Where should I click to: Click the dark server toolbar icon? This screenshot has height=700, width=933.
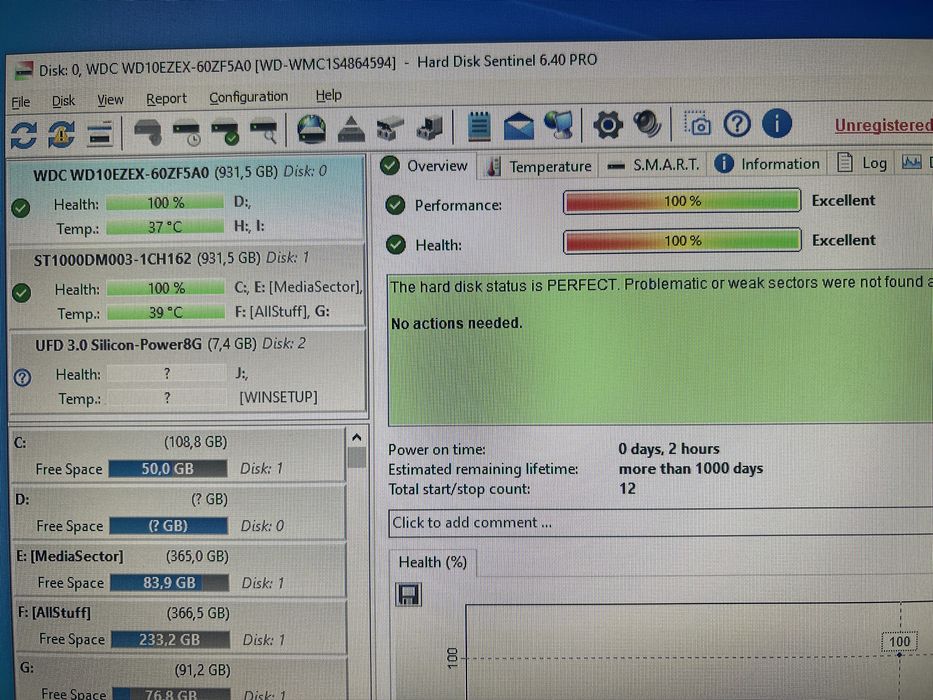pos(430,128)
